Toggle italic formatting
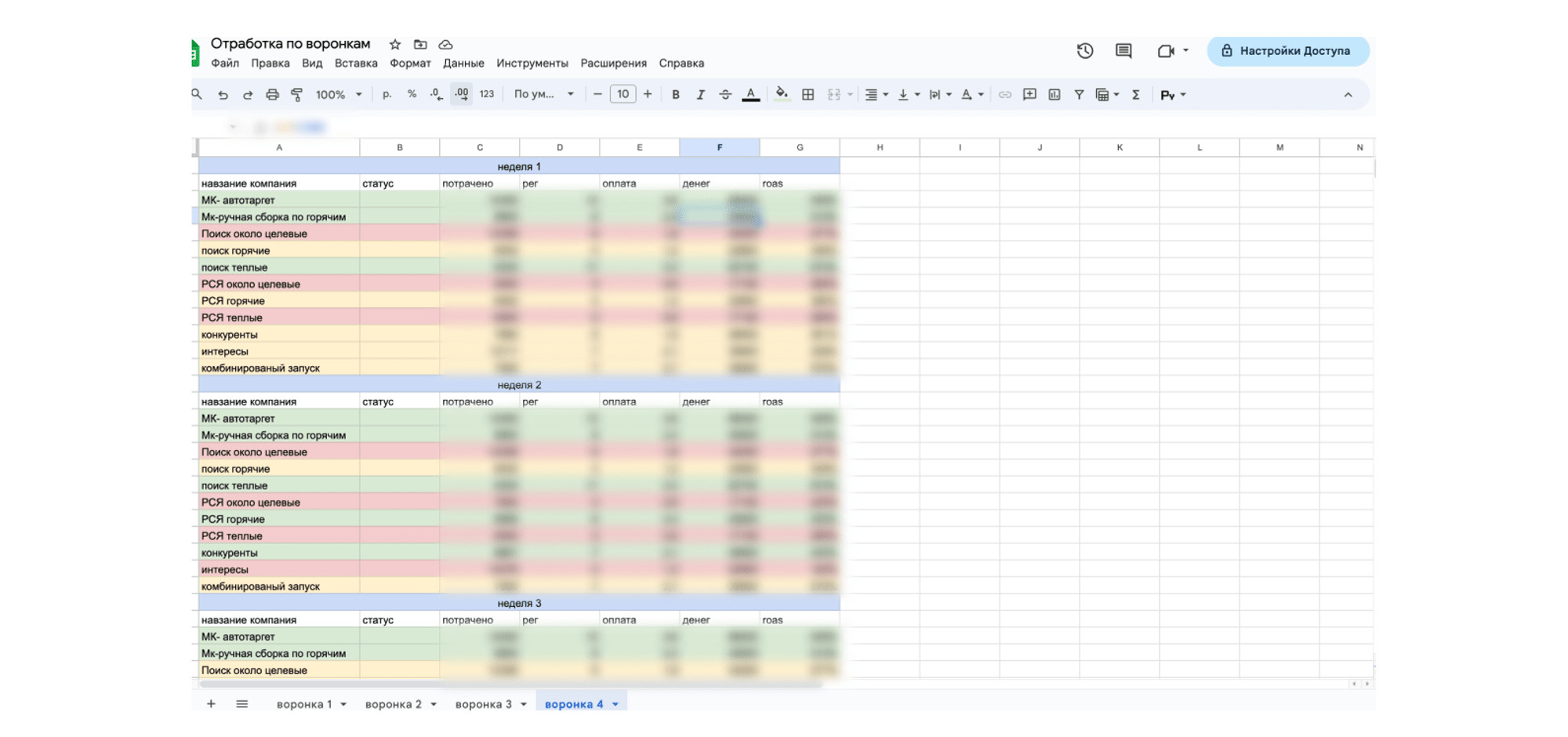The height and width of the screenshot is (737, 1568). tap(700, 95)
